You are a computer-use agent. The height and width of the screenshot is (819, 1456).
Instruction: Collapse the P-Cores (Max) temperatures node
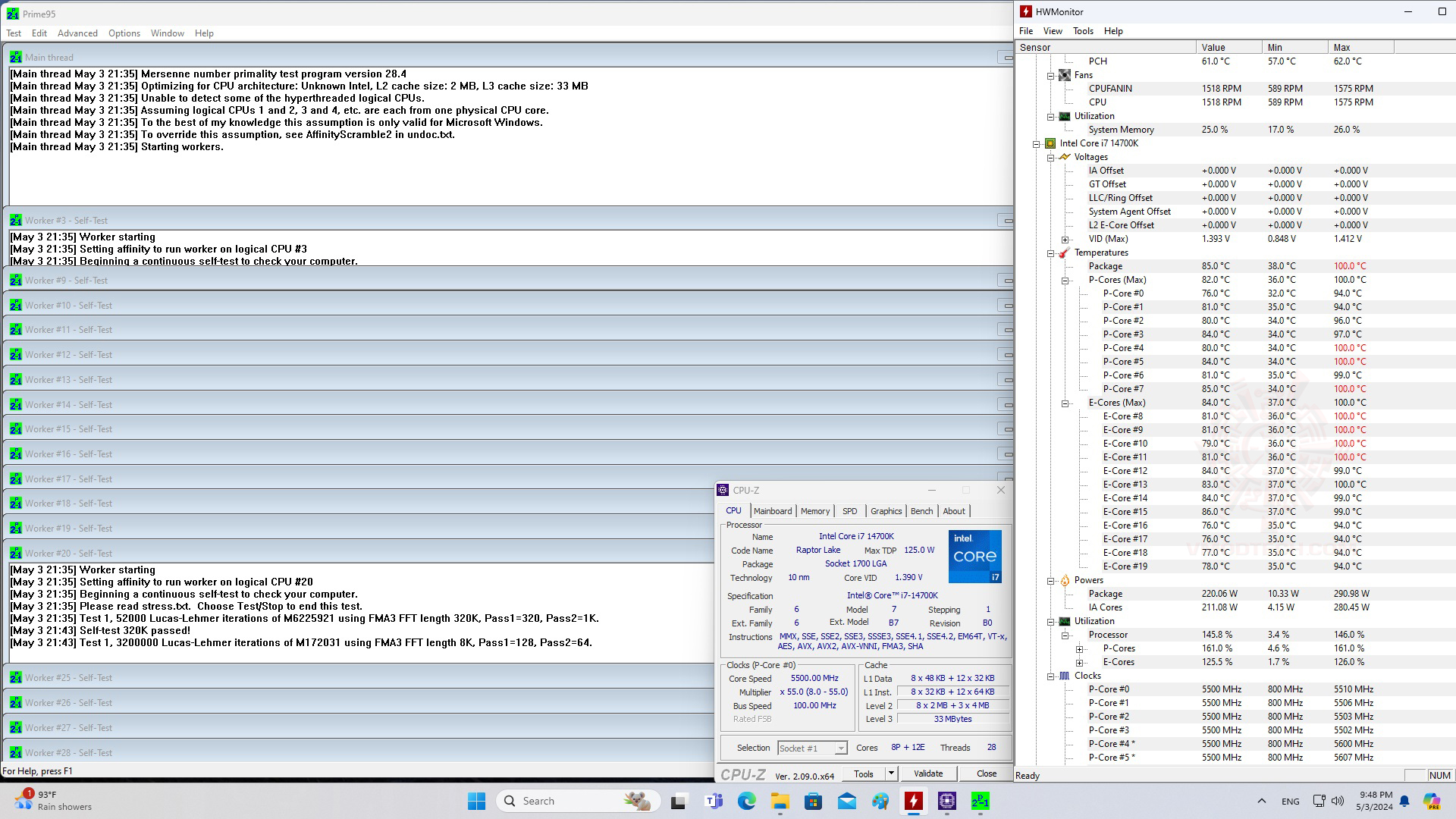1065,280
